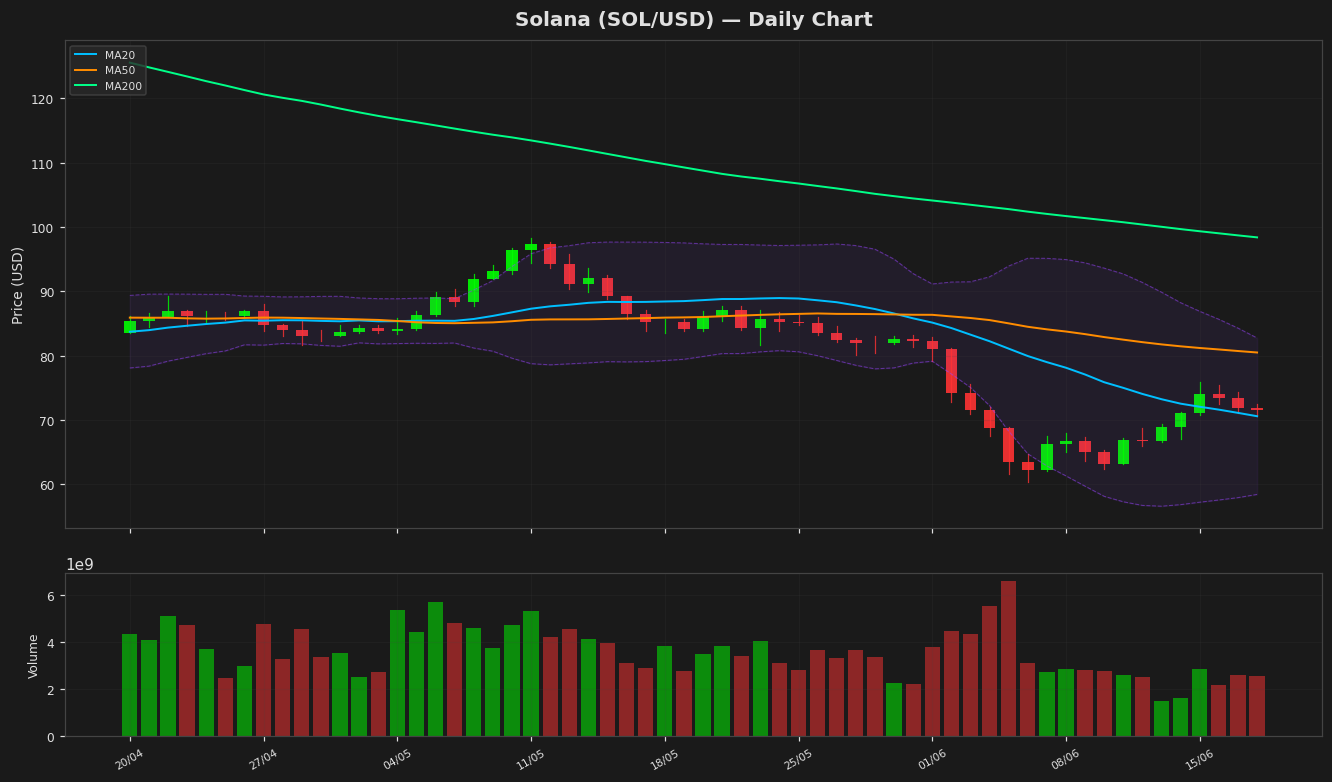
Task: Click the 08/06 date label
Action: click(x=1065, y=760)
